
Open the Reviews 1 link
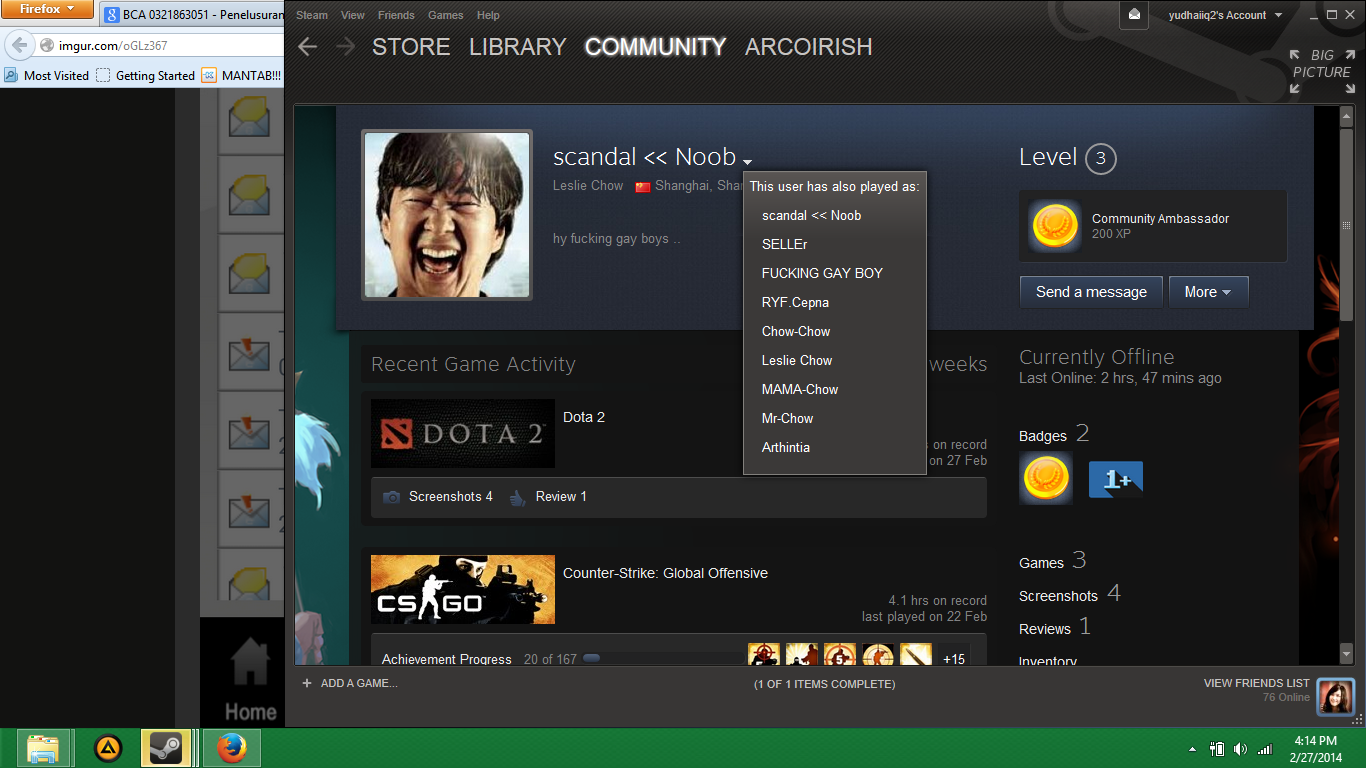(1055, 627)
